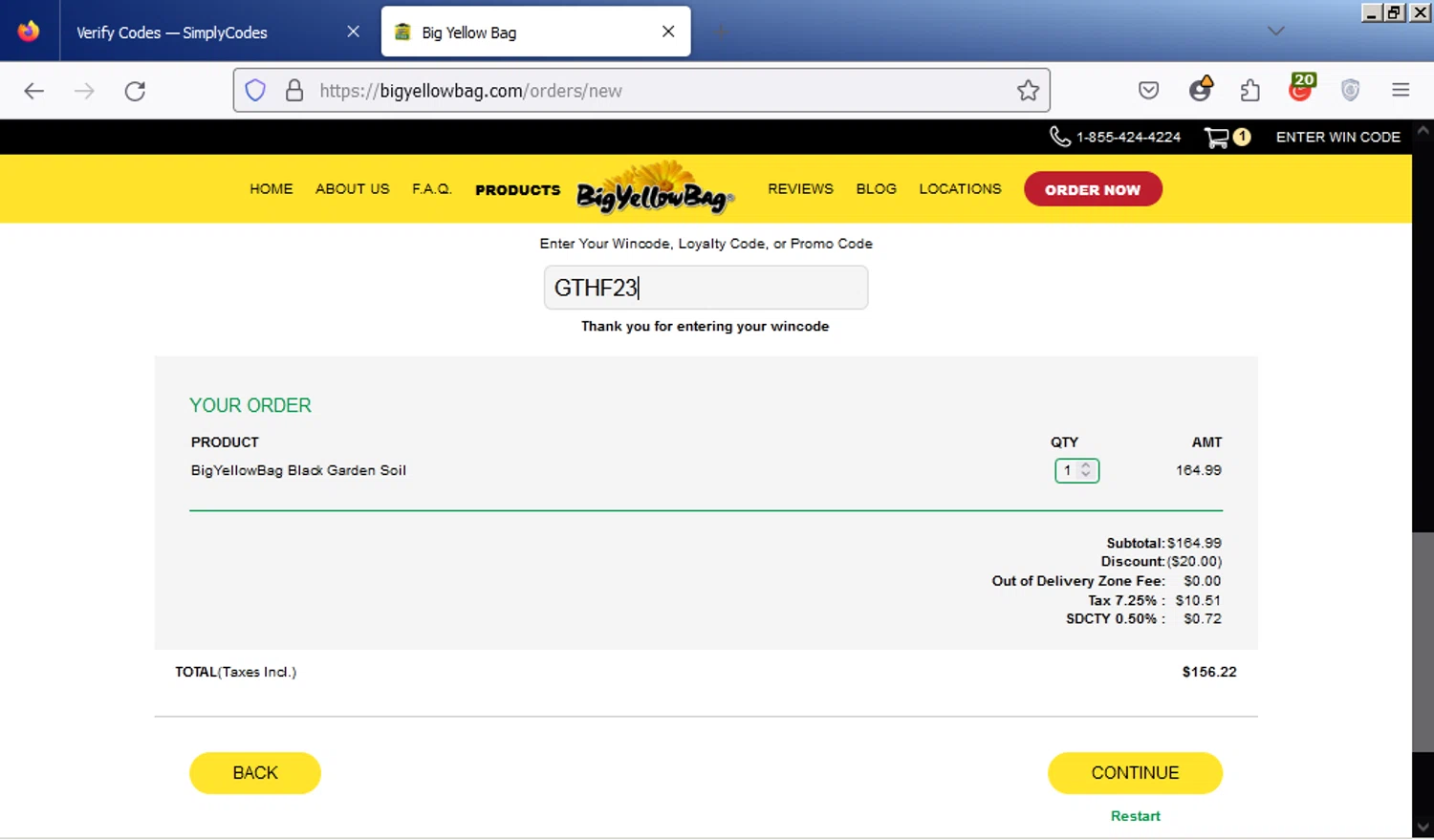The image size is (1434, 840).
Task: Bookmark this page with the star
Action: [x=1028, y=91]
